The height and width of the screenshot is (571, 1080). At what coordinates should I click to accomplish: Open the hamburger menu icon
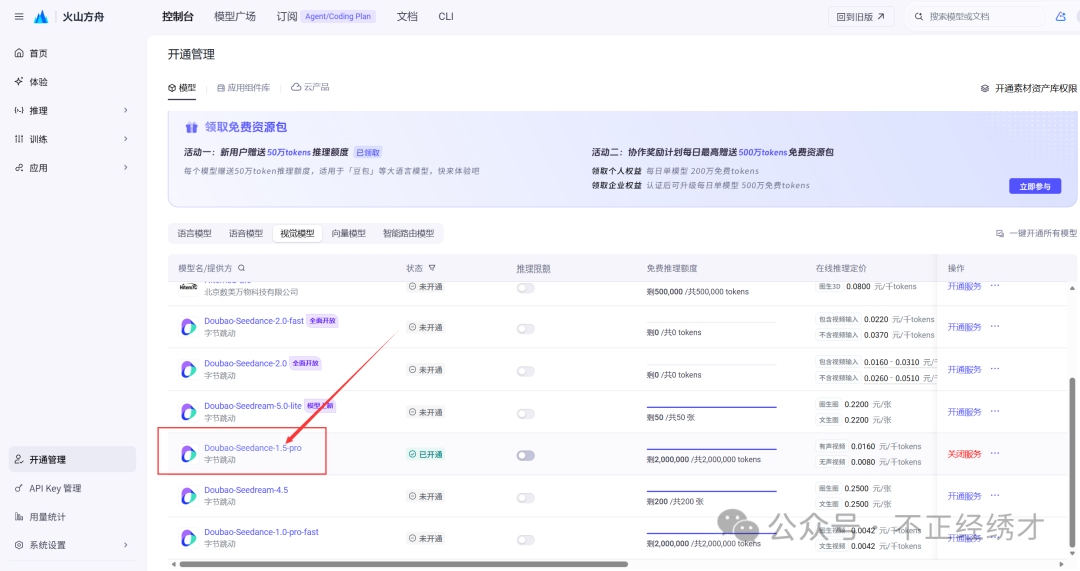tap(19, 17)
